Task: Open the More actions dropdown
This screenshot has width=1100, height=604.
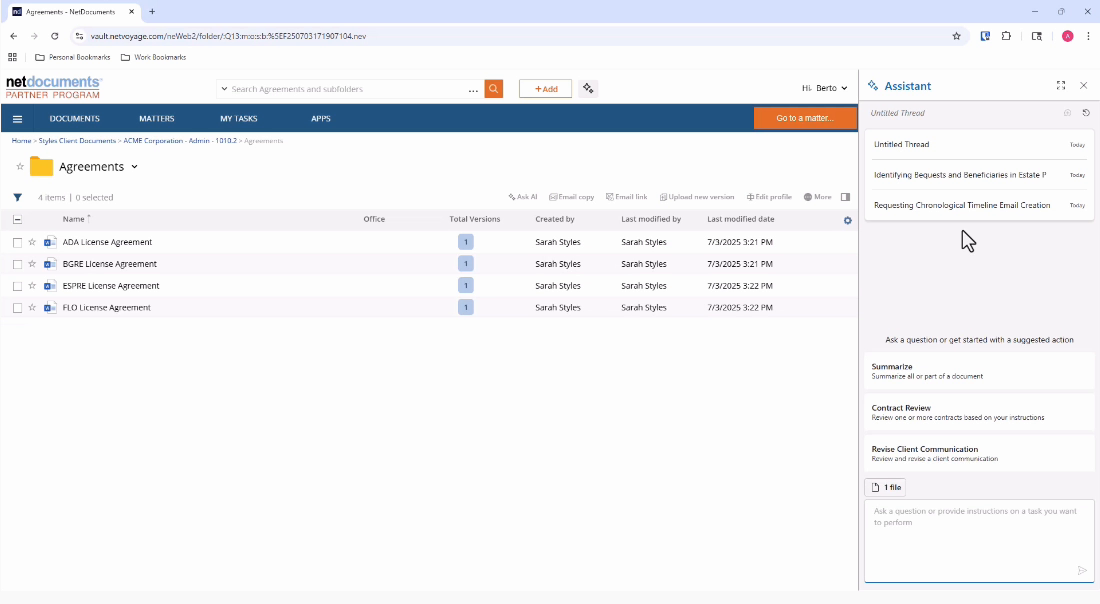Action: point(817,197)
